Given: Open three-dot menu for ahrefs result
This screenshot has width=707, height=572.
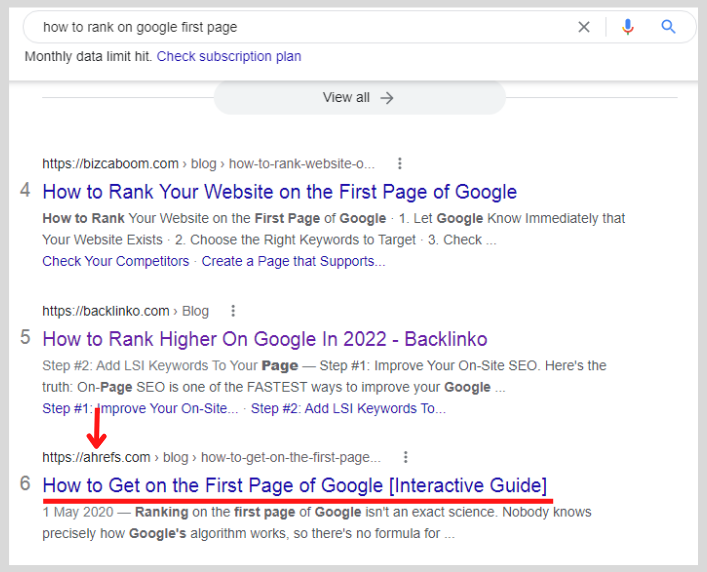Looking at the screenshot, I should (406, 457).
